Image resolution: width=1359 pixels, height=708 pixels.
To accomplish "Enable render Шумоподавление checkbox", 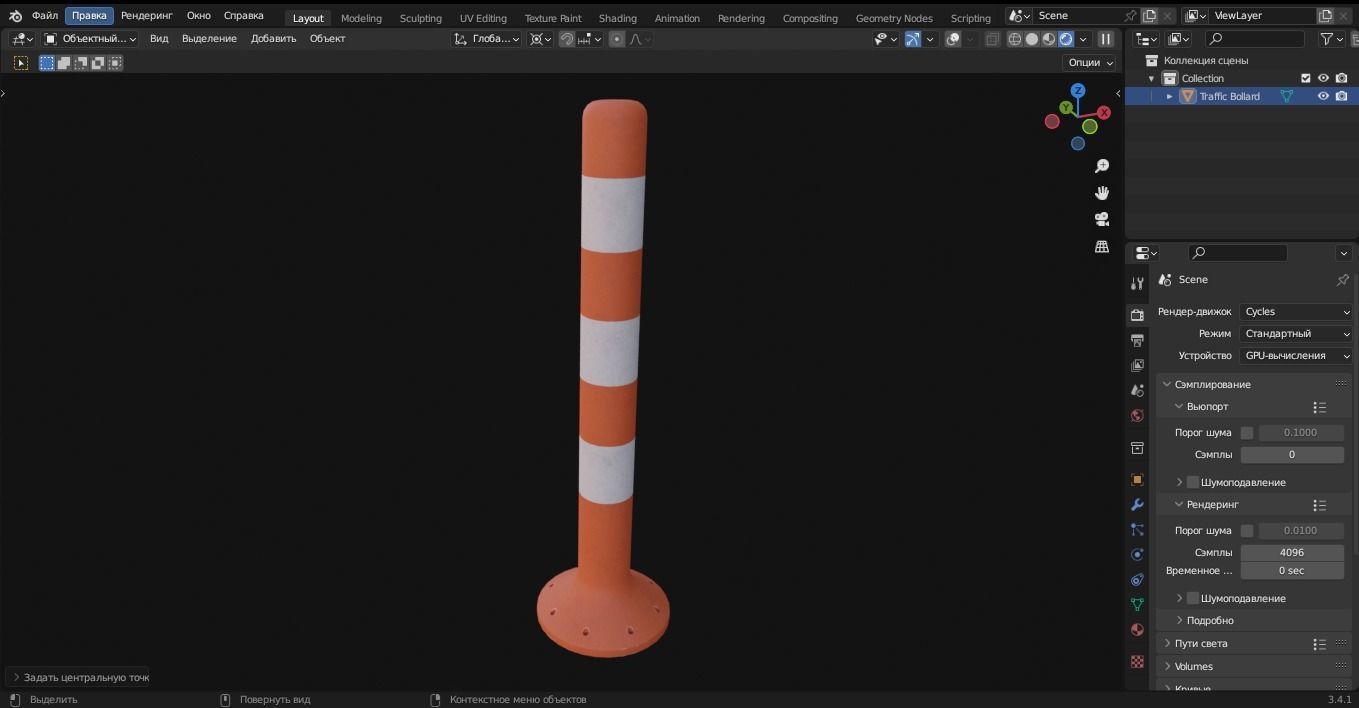I will coord(1193,598).
